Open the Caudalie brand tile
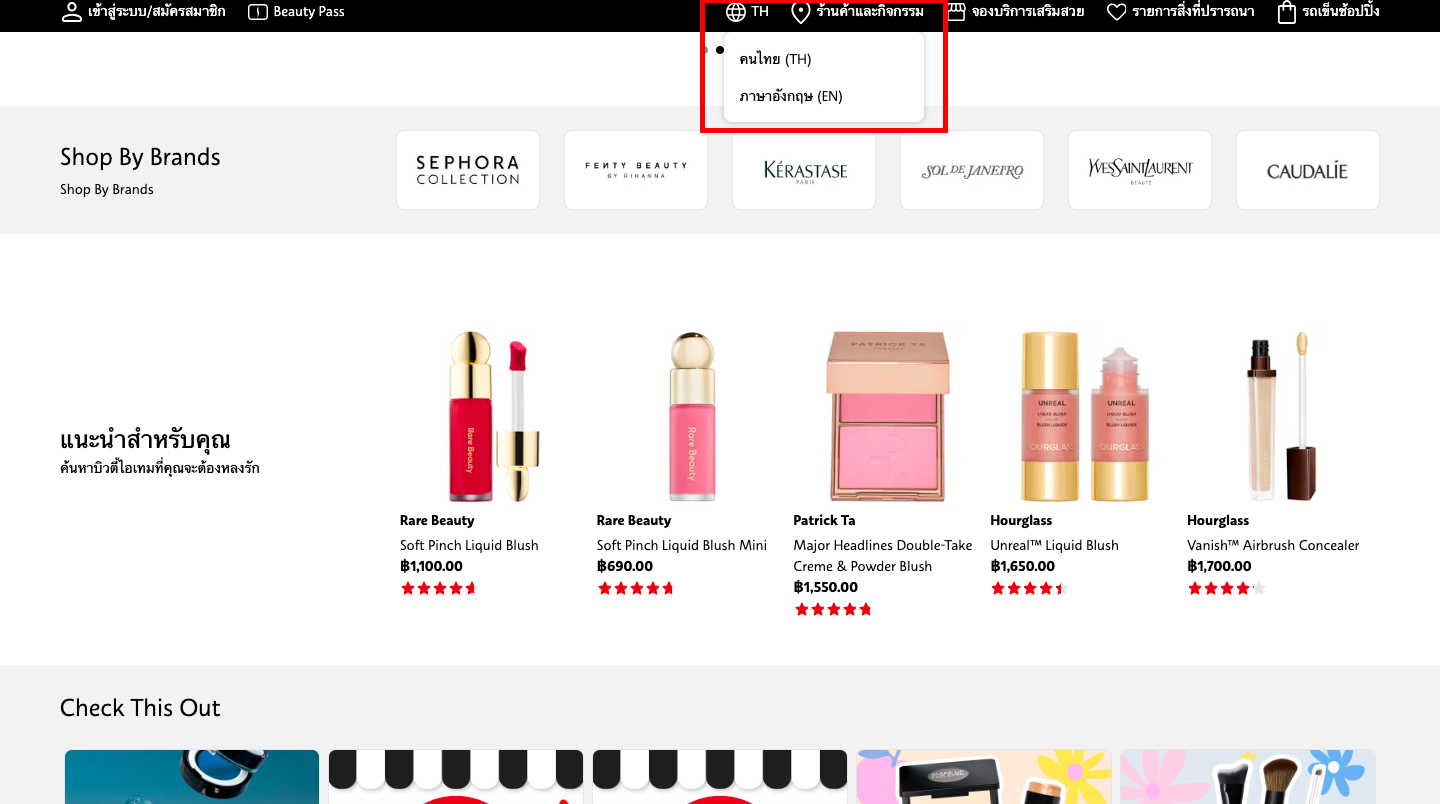Screen dimensions: 1440x804 tap(1308, 170)
